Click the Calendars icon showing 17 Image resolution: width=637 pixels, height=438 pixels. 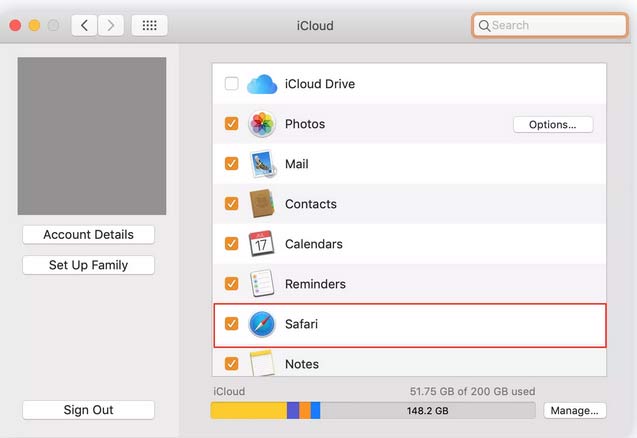coord(261,244)
